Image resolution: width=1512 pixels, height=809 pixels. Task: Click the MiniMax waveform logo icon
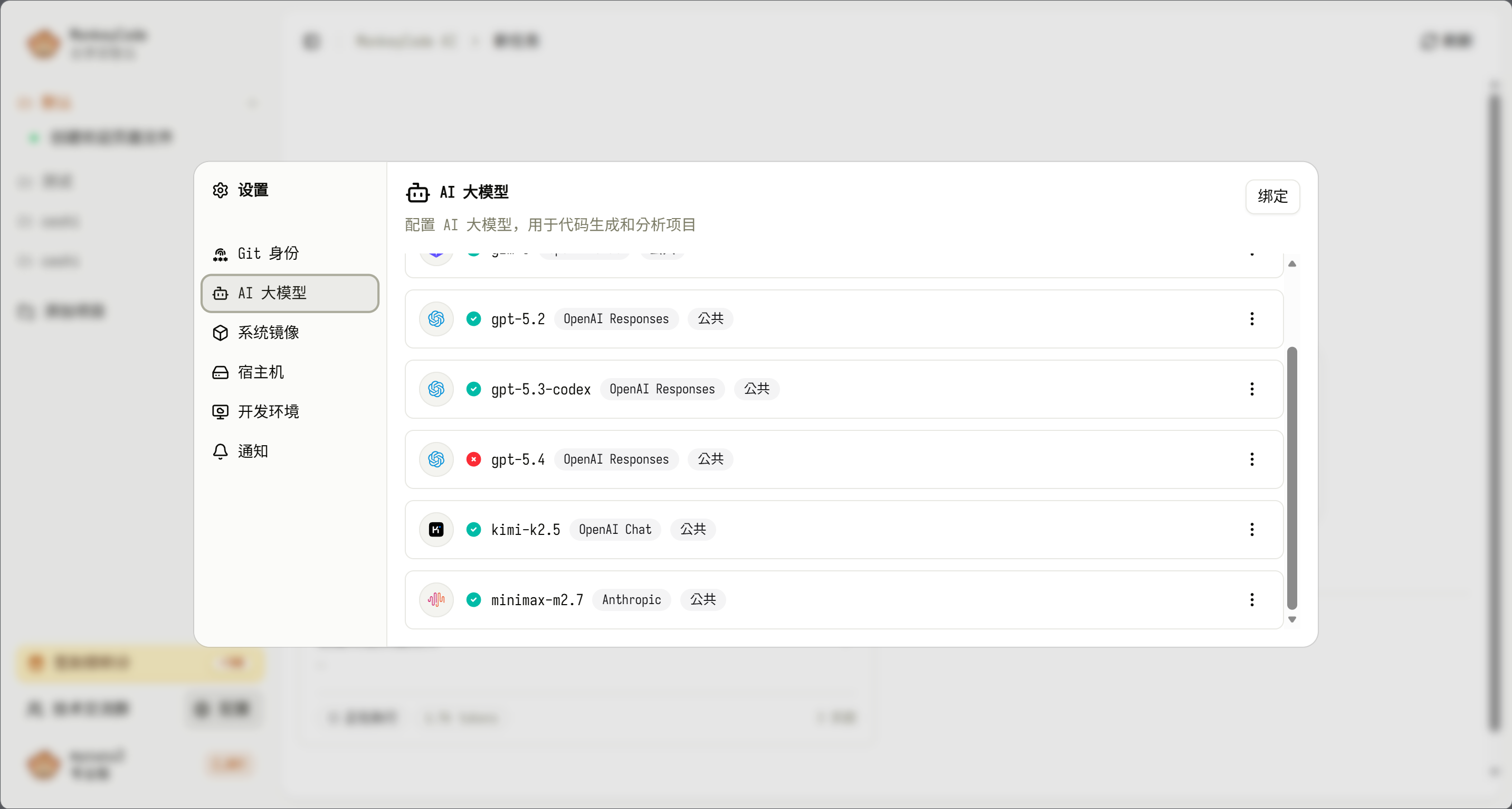coord(436,599)
